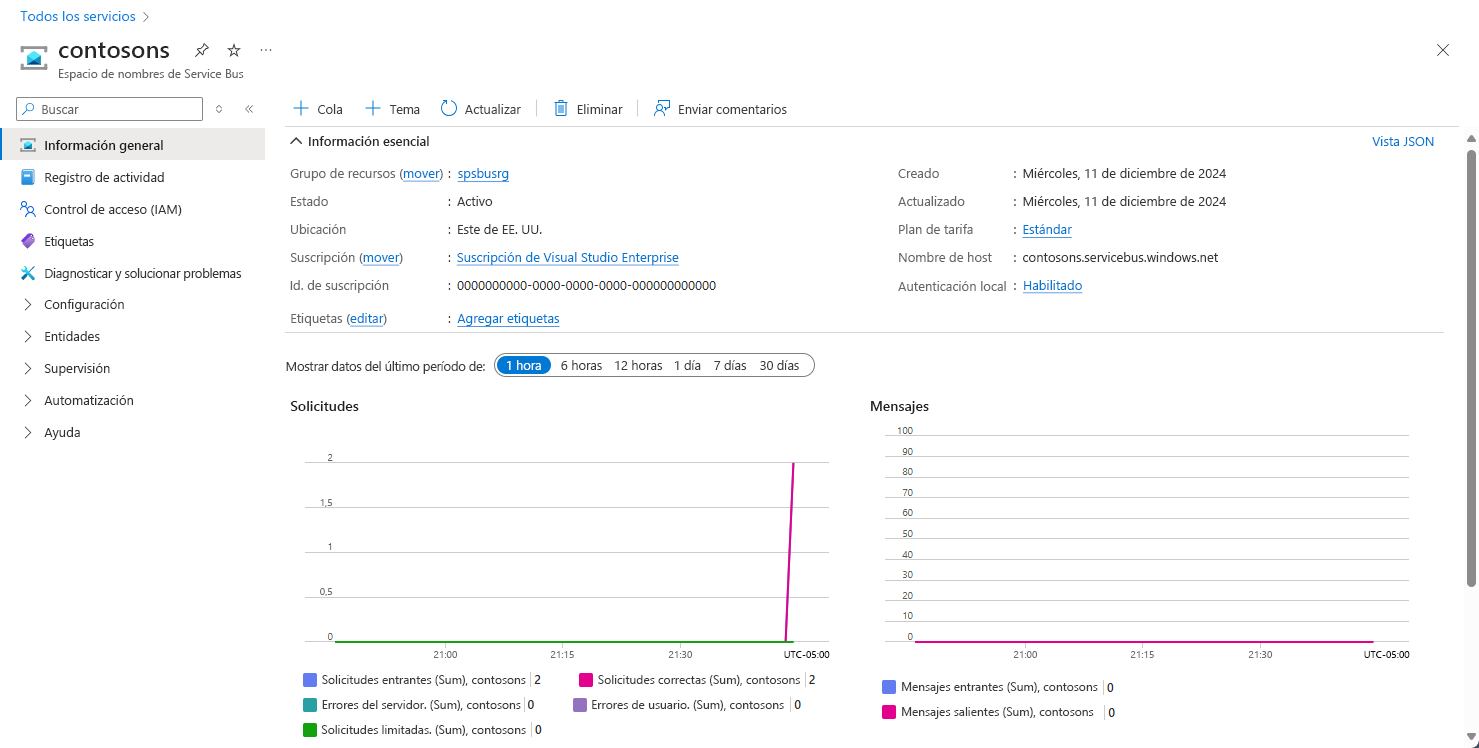1479x748 pixels.
Task: Click the plus icon for Cola
Action: [300, 108]
